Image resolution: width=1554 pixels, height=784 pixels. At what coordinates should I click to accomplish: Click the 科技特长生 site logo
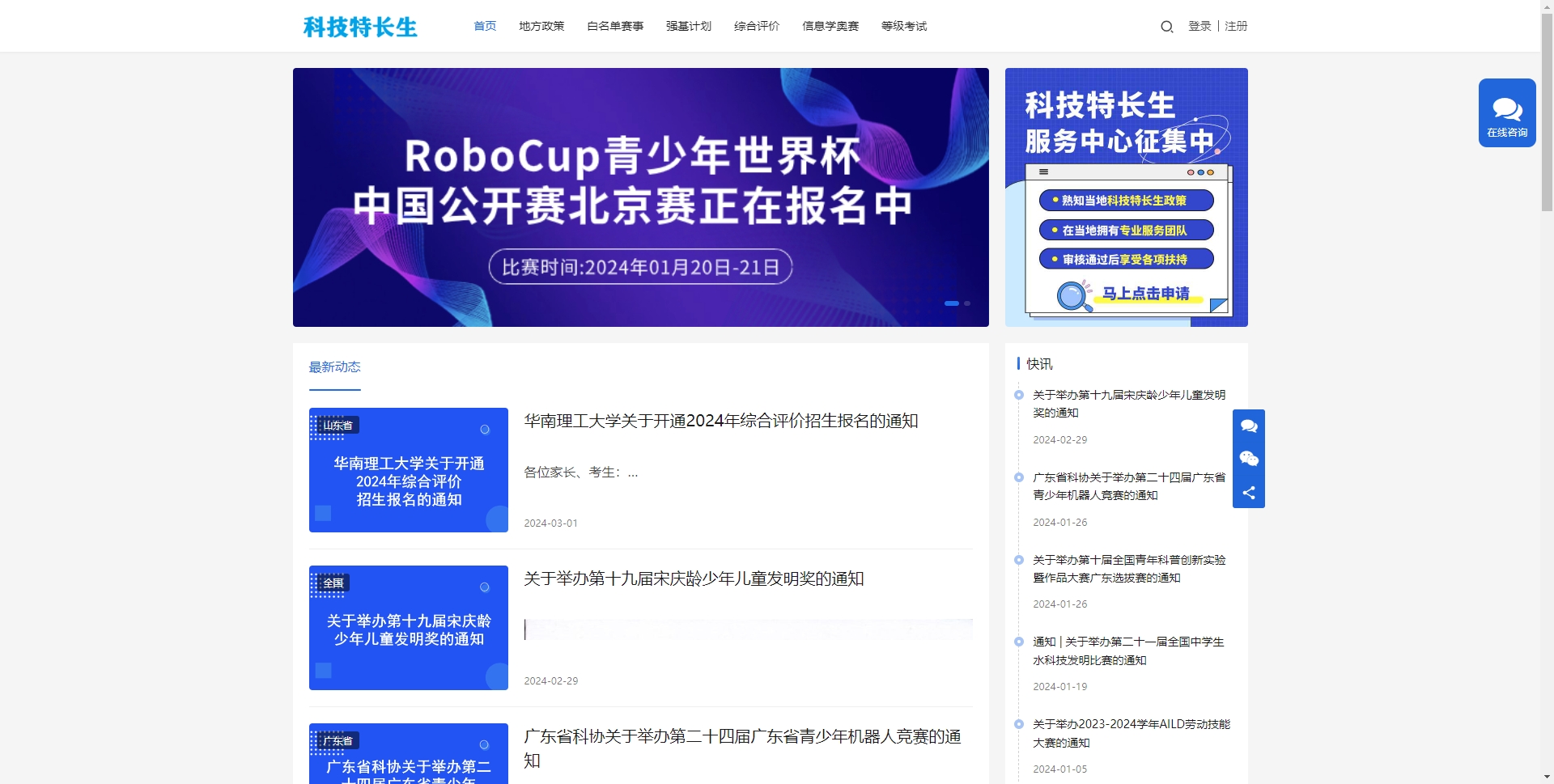(360, 27)
